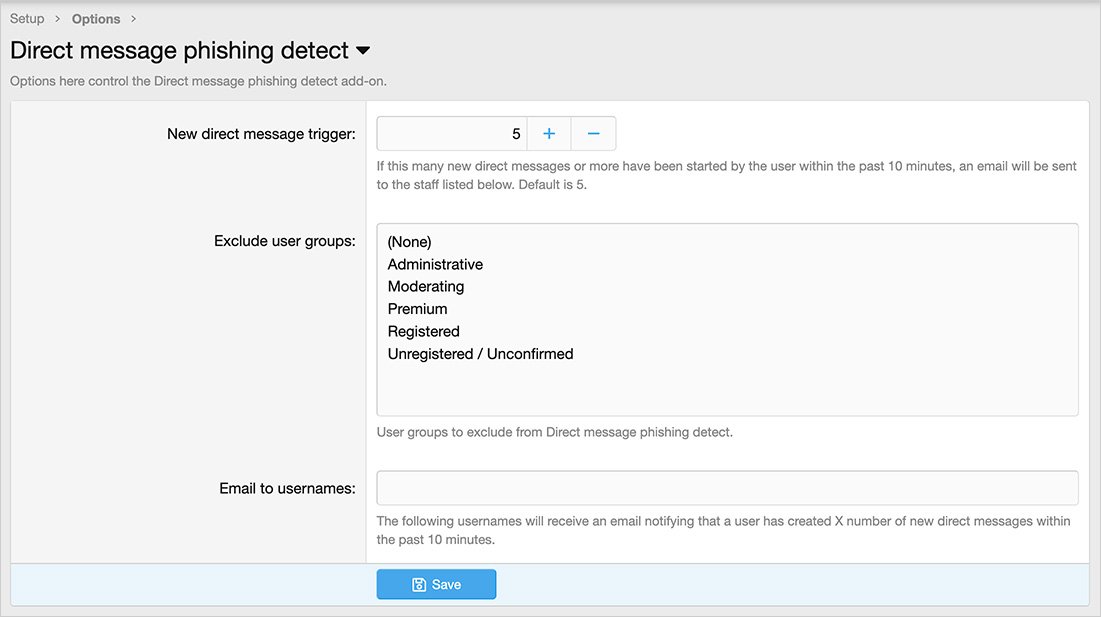The width and height of the screenshot is (1101, 617).
Task: Select (None) in exclude user groups
Action: pos(409,242)
